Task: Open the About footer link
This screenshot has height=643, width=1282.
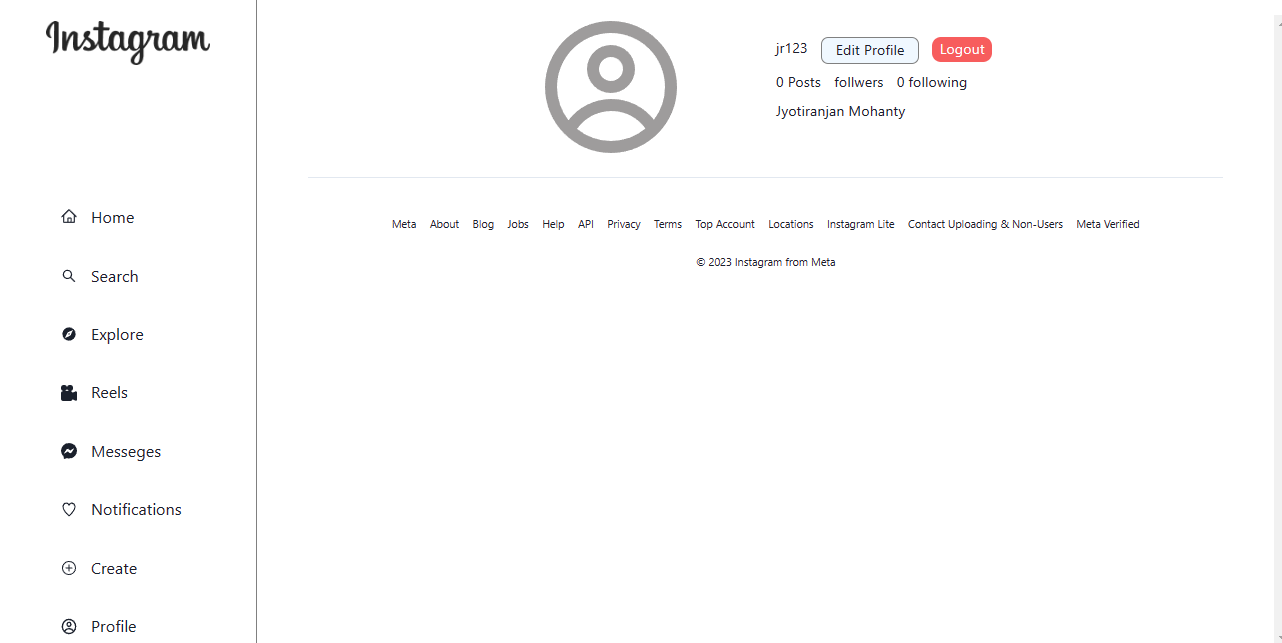Action: (x=444, y=224)
